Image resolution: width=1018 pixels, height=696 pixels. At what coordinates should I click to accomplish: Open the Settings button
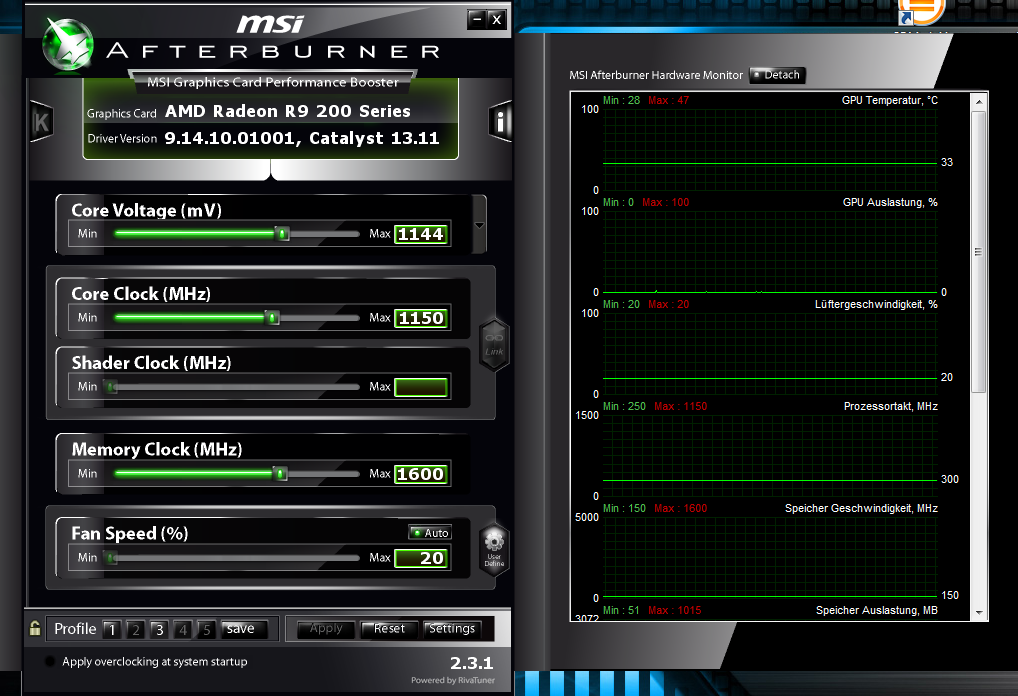click(x=453, y=628)
